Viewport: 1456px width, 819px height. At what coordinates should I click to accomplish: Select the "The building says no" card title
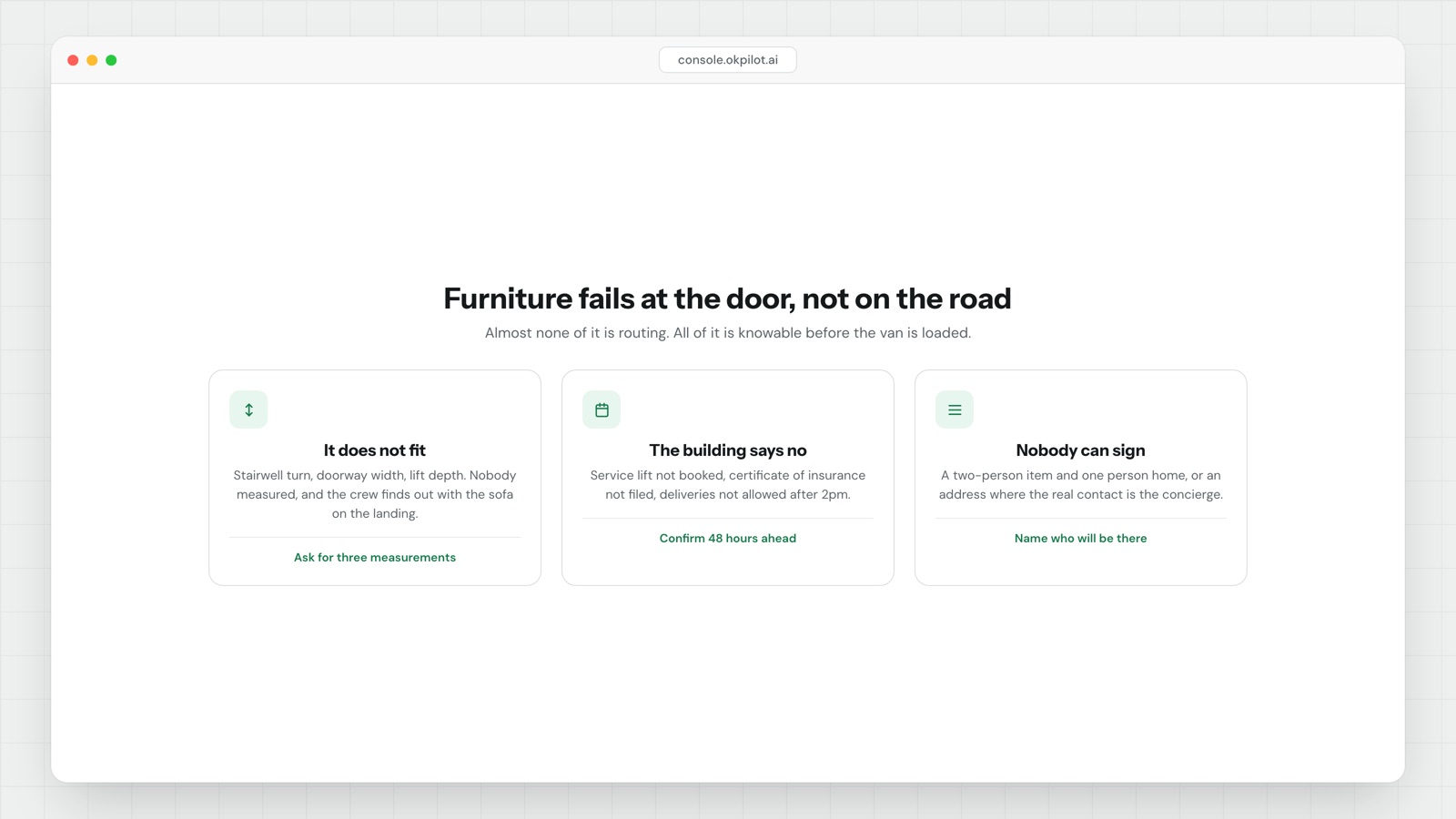728,450
